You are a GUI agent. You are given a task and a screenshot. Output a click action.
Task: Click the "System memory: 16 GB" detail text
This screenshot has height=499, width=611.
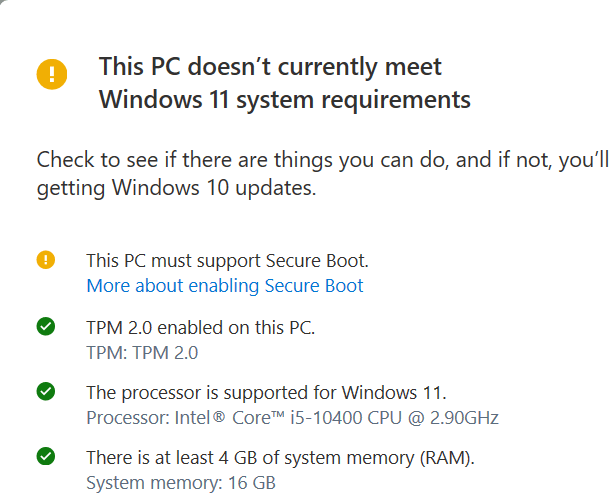tap(180, 483)
